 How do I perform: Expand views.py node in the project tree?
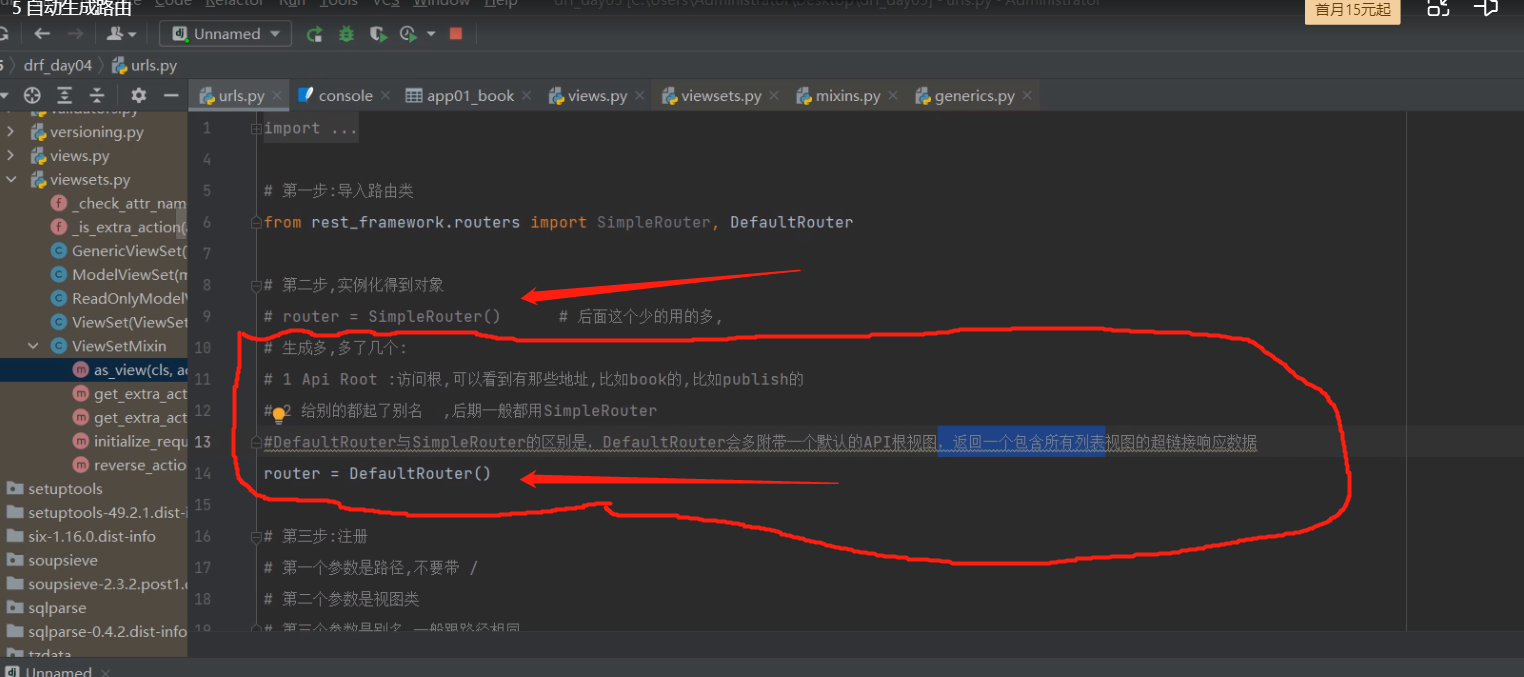coord(10,156)
